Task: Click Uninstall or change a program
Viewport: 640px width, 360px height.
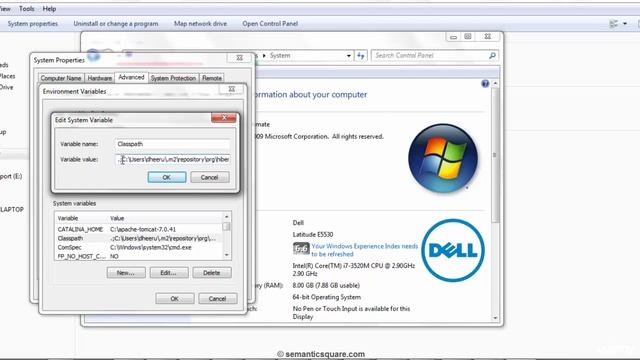Action: 116,24
